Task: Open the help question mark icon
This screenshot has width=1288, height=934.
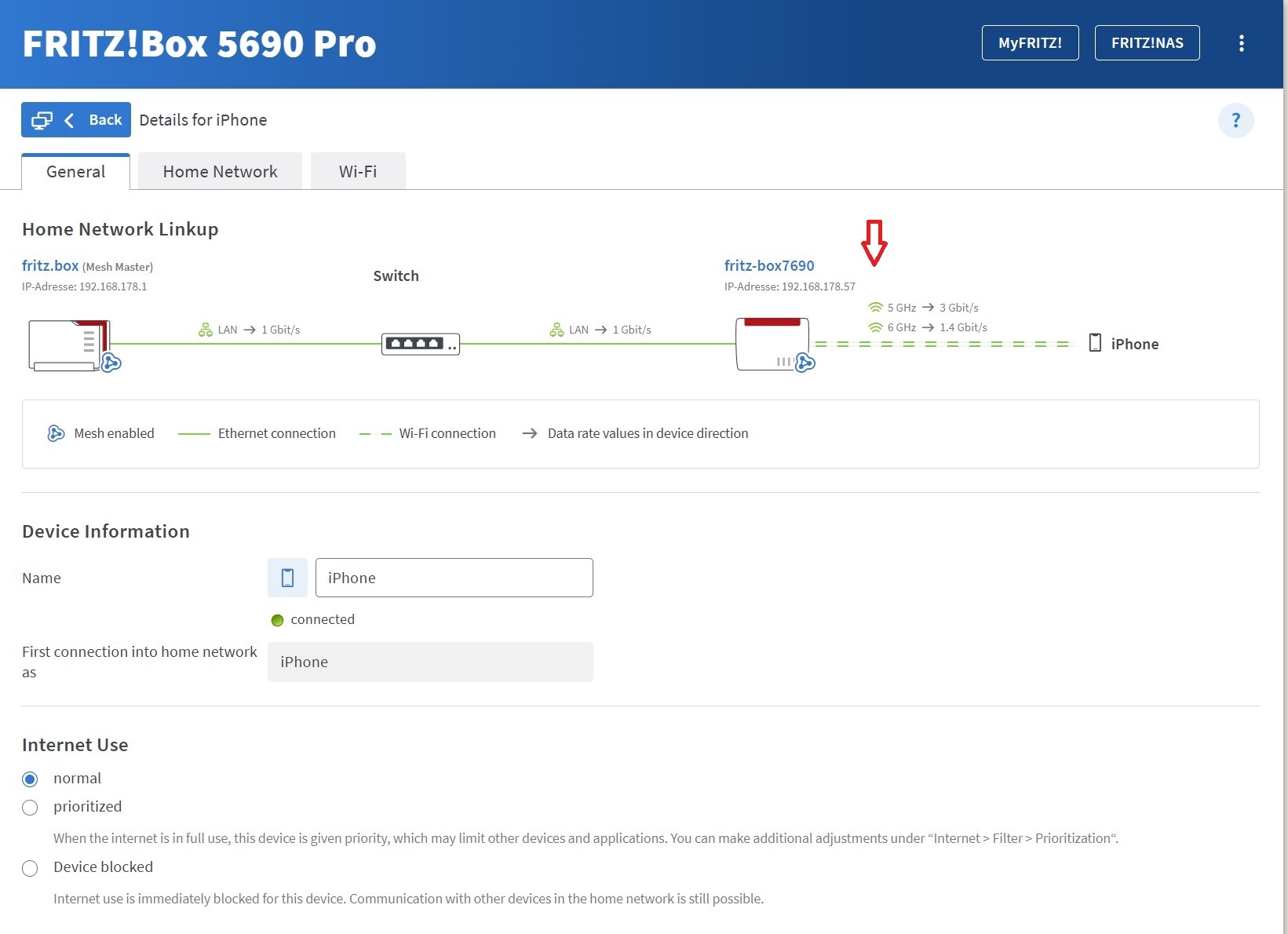Action: (1235, 120)
